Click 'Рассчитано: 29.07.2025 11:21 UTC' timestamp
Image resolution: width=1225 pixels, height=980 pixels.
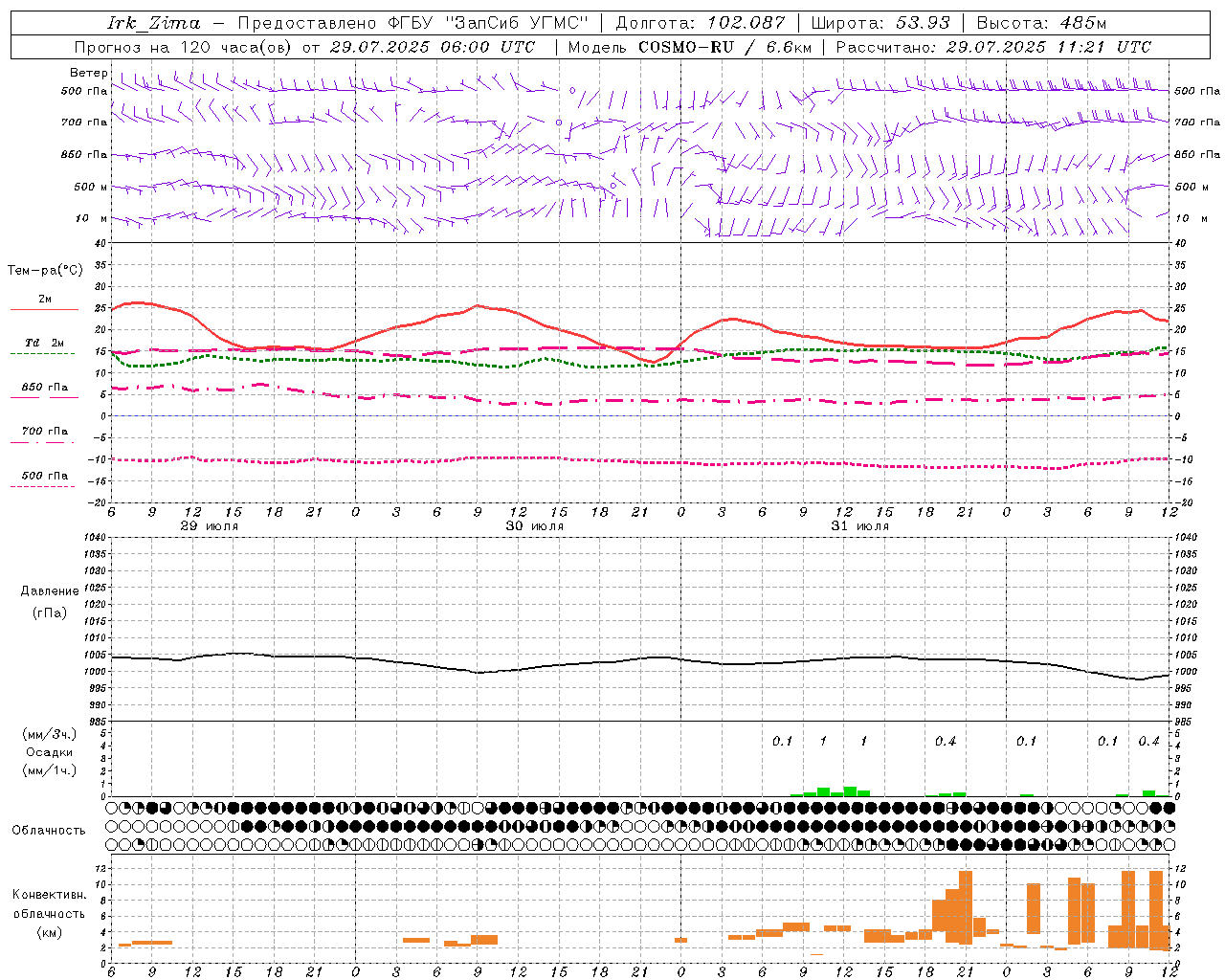click(x=993, y=47)
